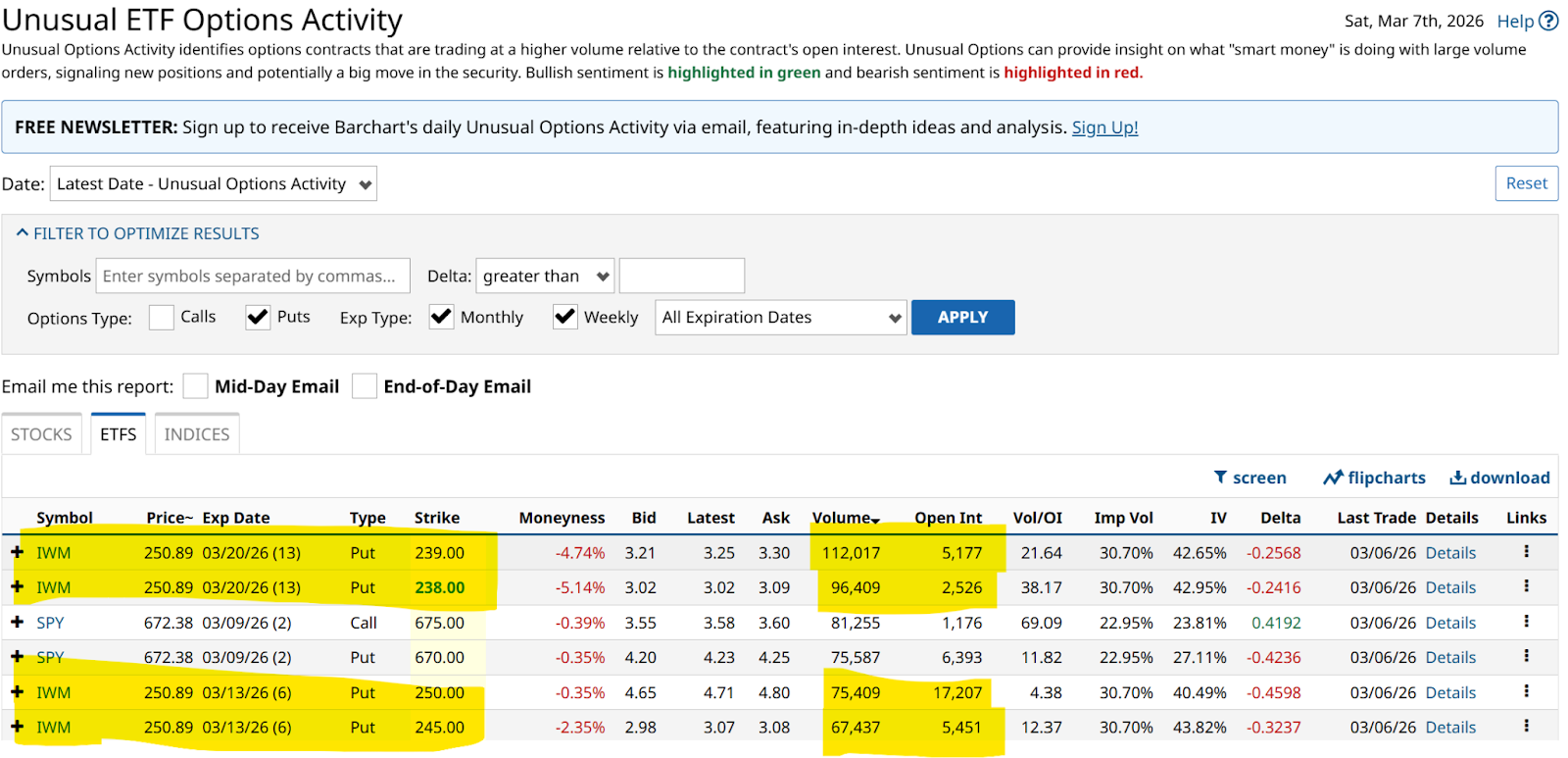Enable the Calls options type checkbox
This screenshot has height=758, width=1568.
point(162,318)
